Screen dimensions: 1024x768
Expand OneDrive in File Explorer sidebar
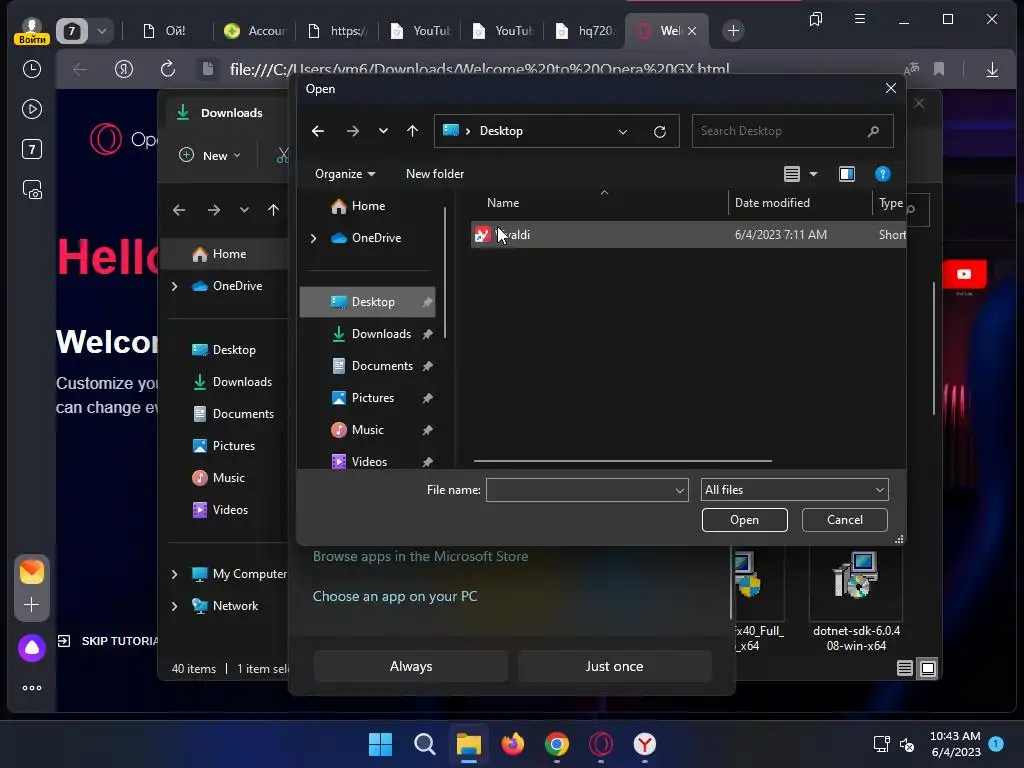tap(174, 286)
